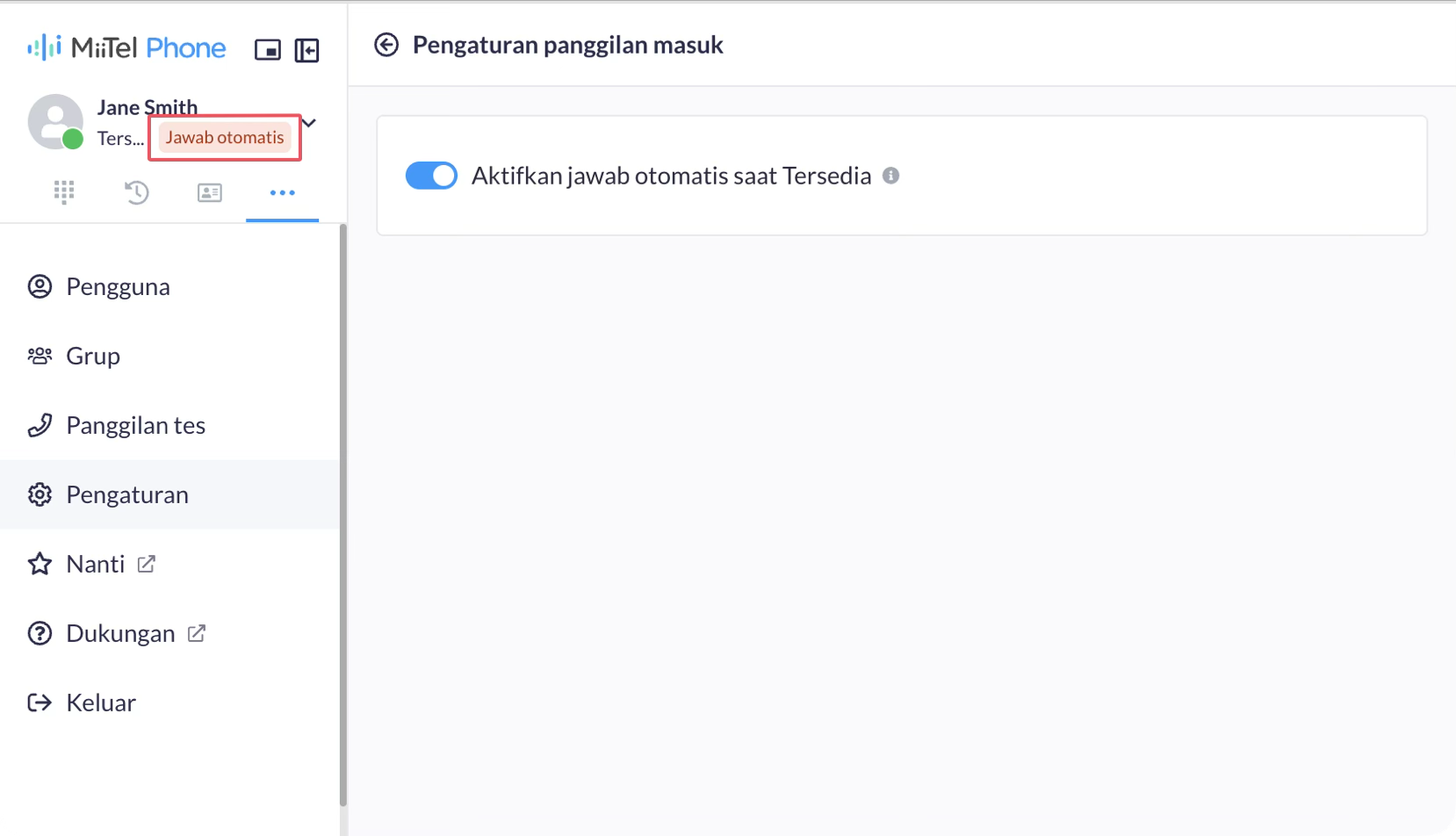This screenshot has width=1456, height=836.
Task: Click the truncated Ters... status text
Action: 121,139
